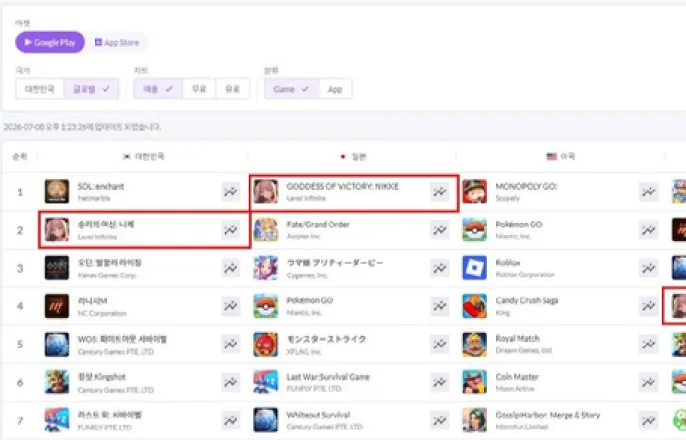Screen dimensions: 686x440
Task: Open trend chart for Whiteout Survival
Action: pos(440,420)
